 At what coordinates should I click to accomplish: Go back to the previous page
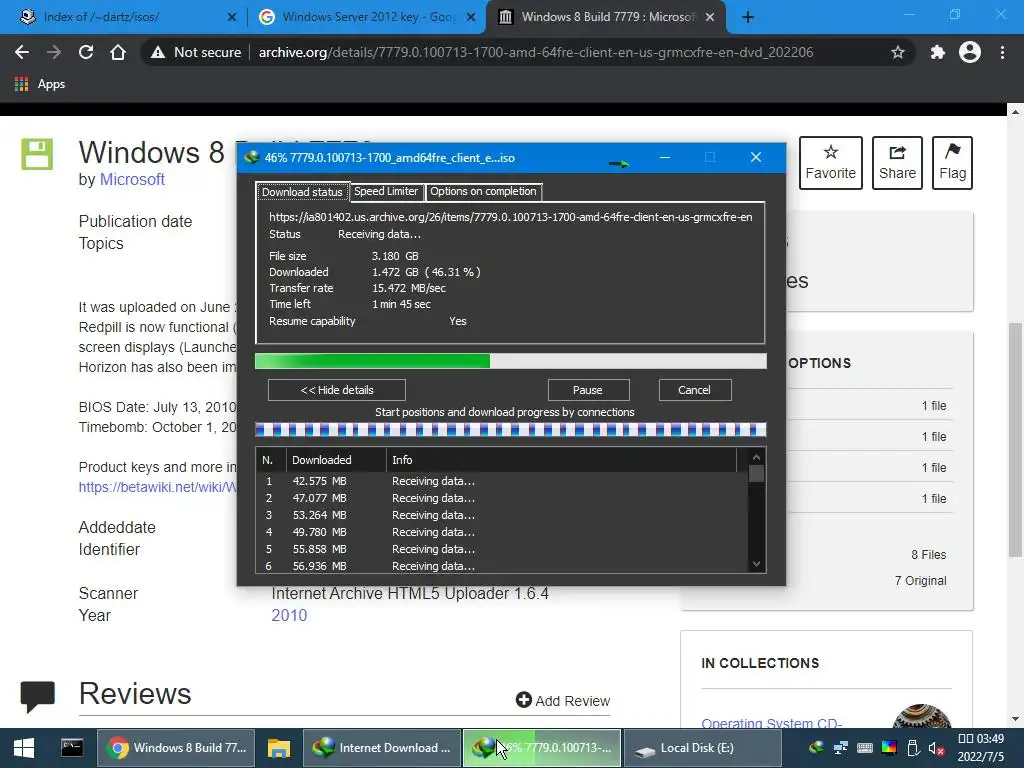[22, 52]
